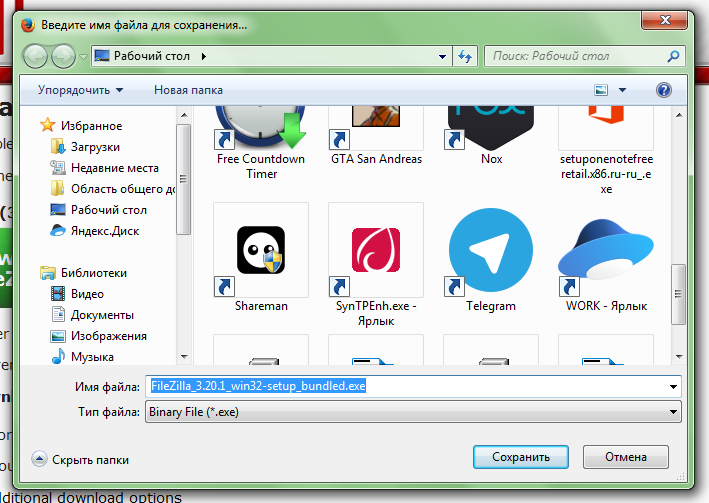Select the Free Countdown Timer shortcut
This screenshot has height=503, width=709.
point(261,143)
